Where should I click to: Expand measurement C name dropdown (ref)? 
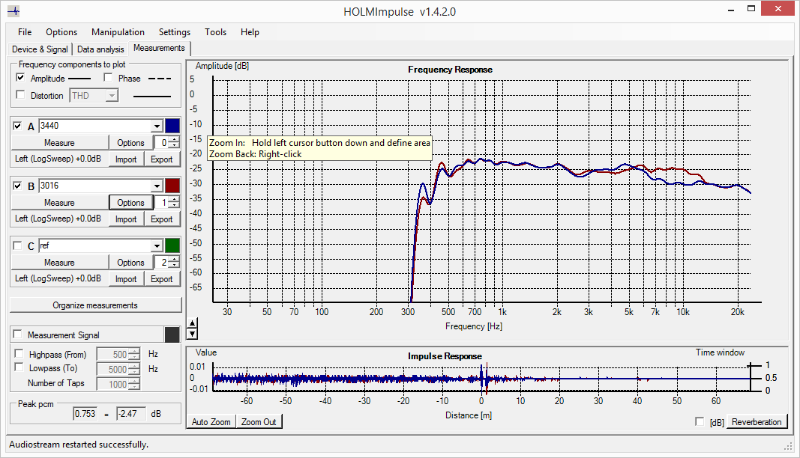point(157,246)
